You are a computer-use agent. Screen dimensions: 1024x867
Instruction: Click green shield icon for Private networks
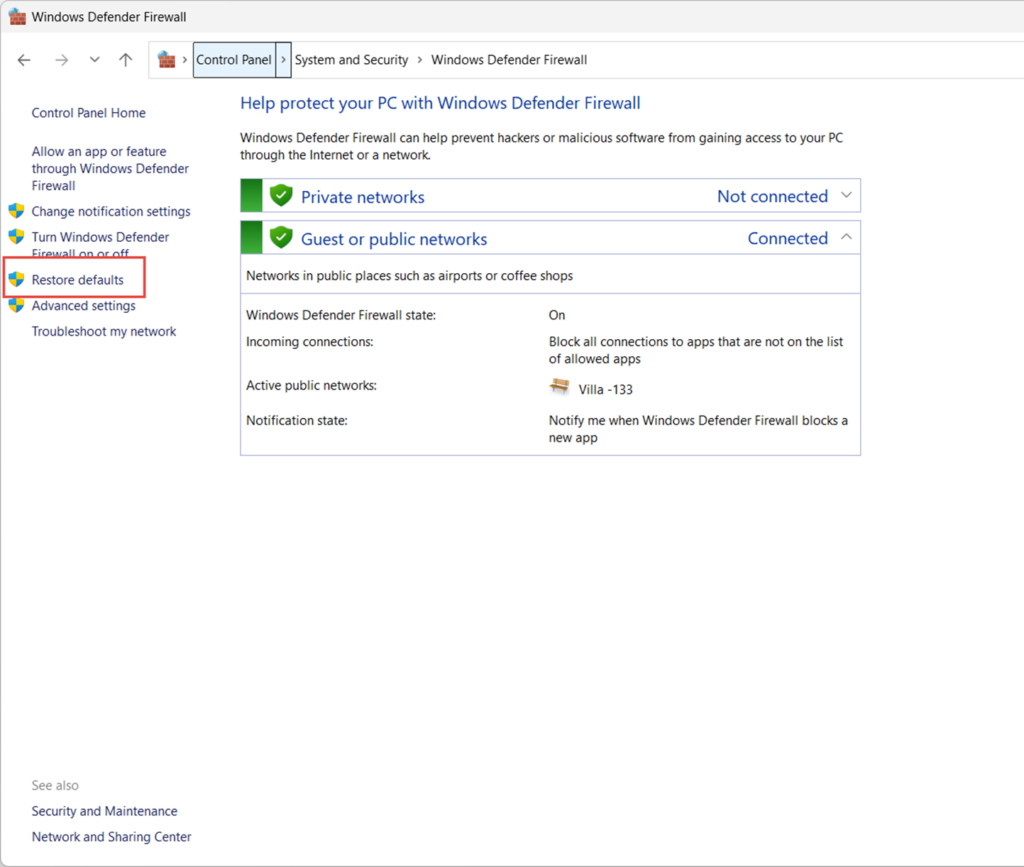[281, 195]
